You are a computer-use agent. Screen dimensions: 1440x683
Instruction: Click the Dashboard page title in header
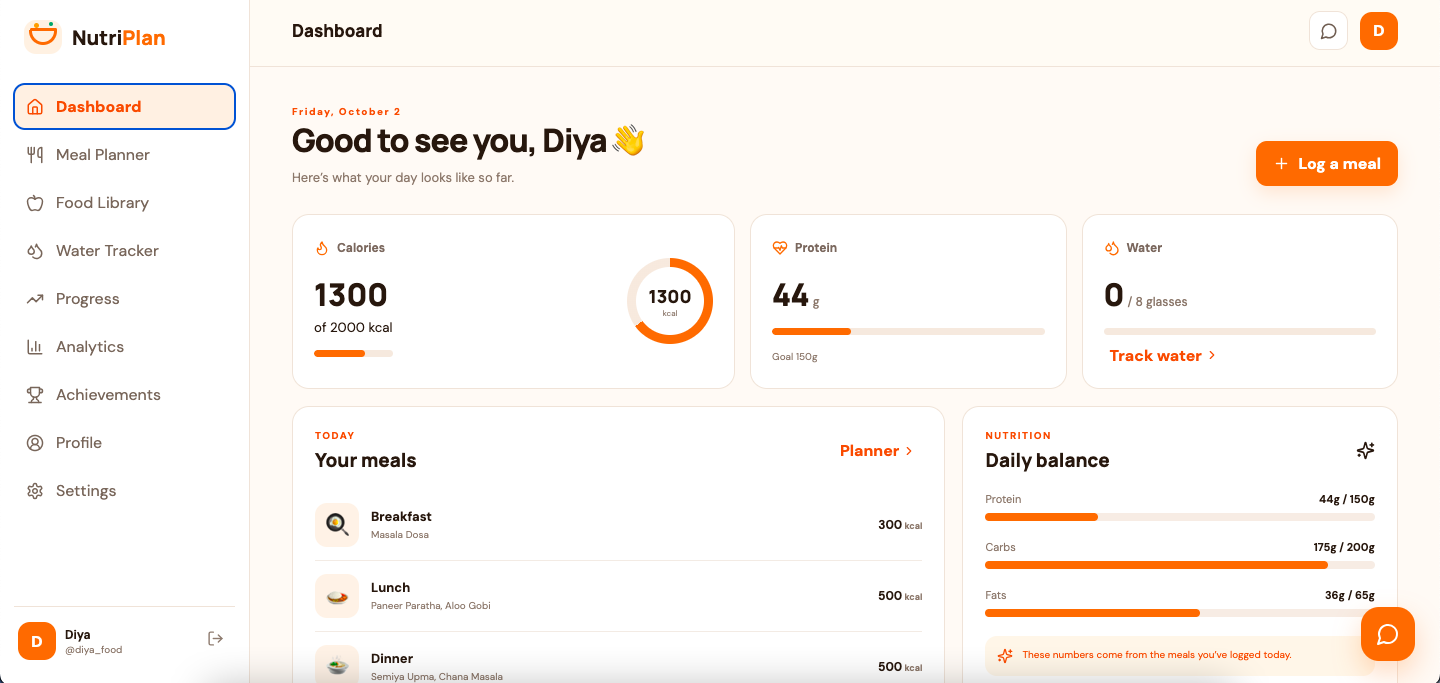(337, 31)
